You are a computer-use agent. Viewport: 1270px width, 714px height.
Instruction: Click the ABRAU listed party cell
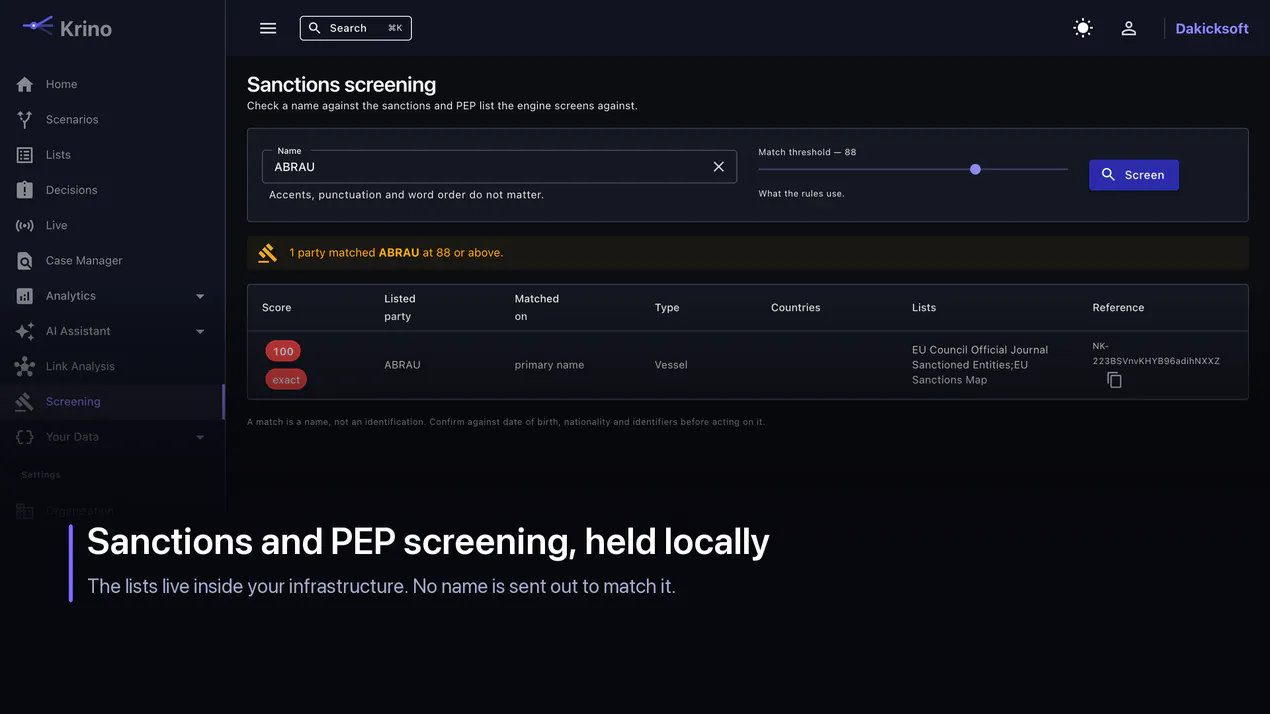402,365
